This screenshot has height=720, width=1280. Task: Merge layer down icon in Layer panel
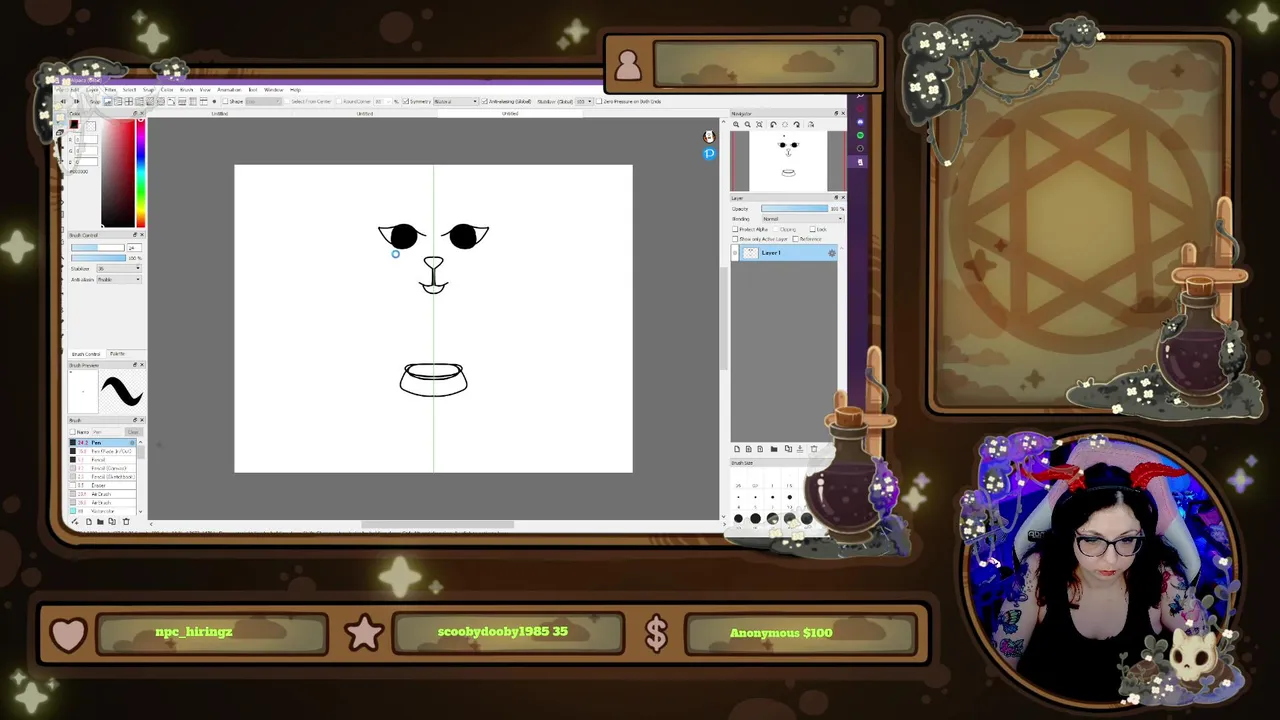pos(800,449)
